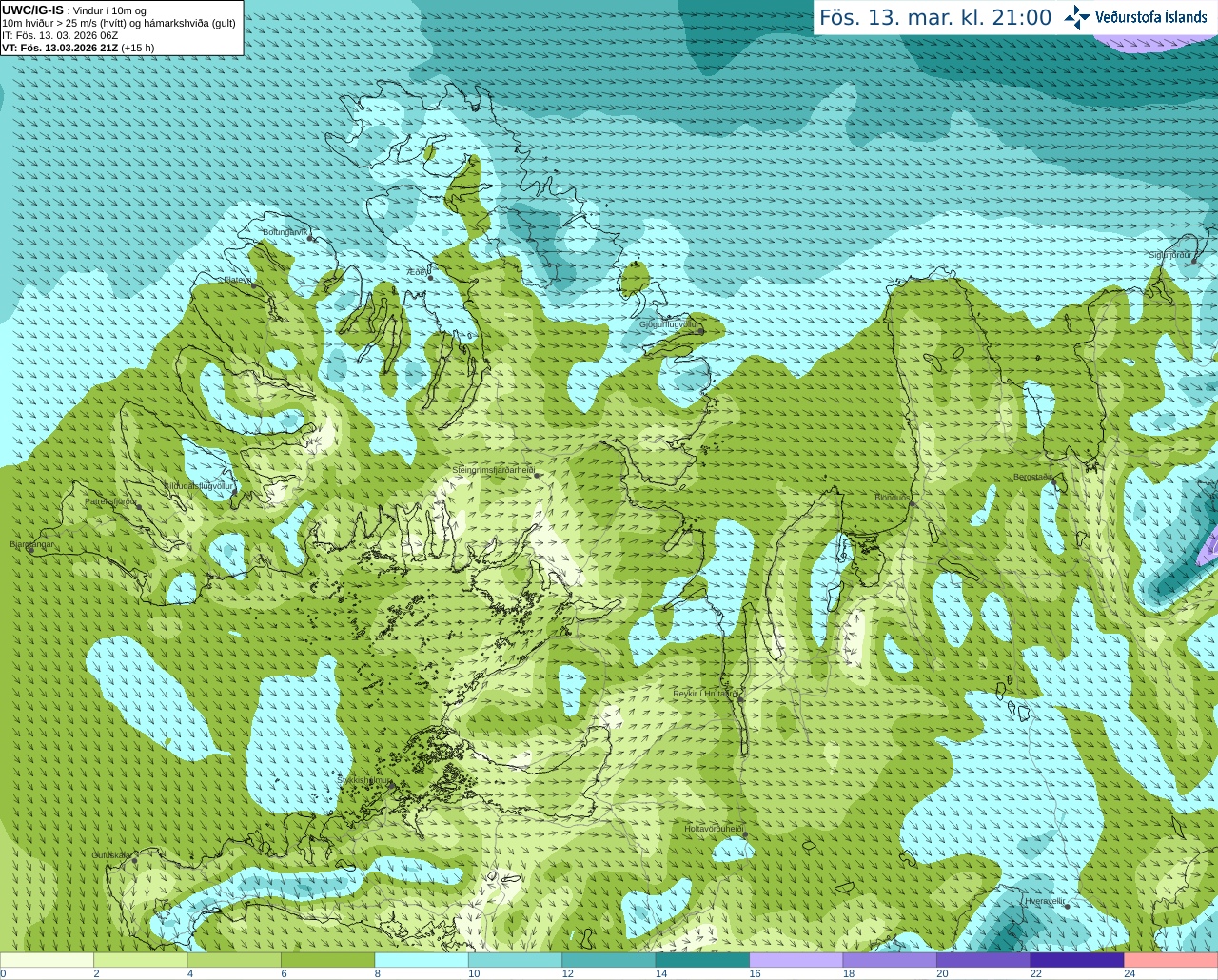Click the legend value '8'
The image size is (1218, 980).
[x=378, y=973]
